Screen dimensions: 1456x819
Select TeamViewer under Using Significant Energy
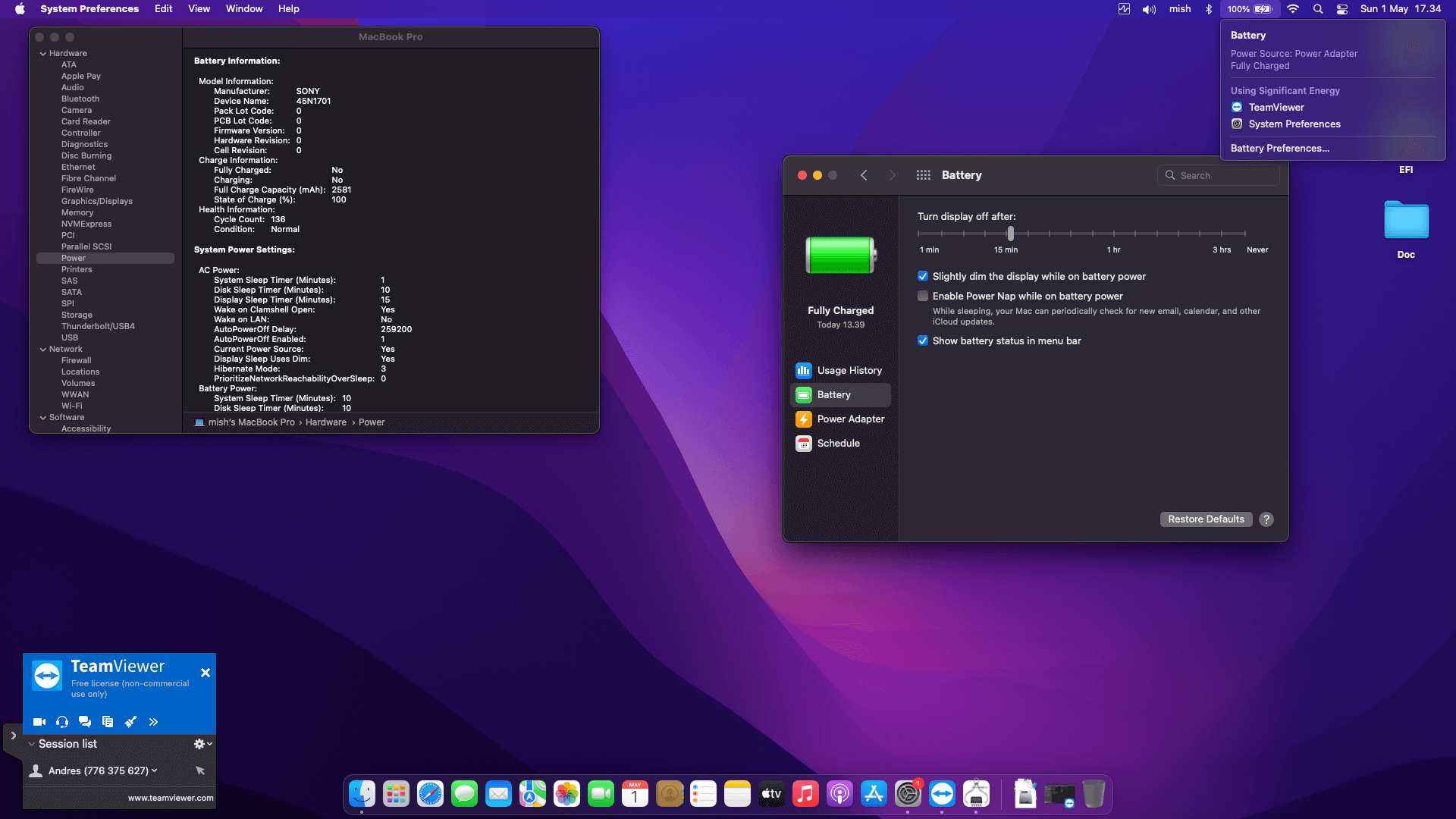coord(1276,107)
